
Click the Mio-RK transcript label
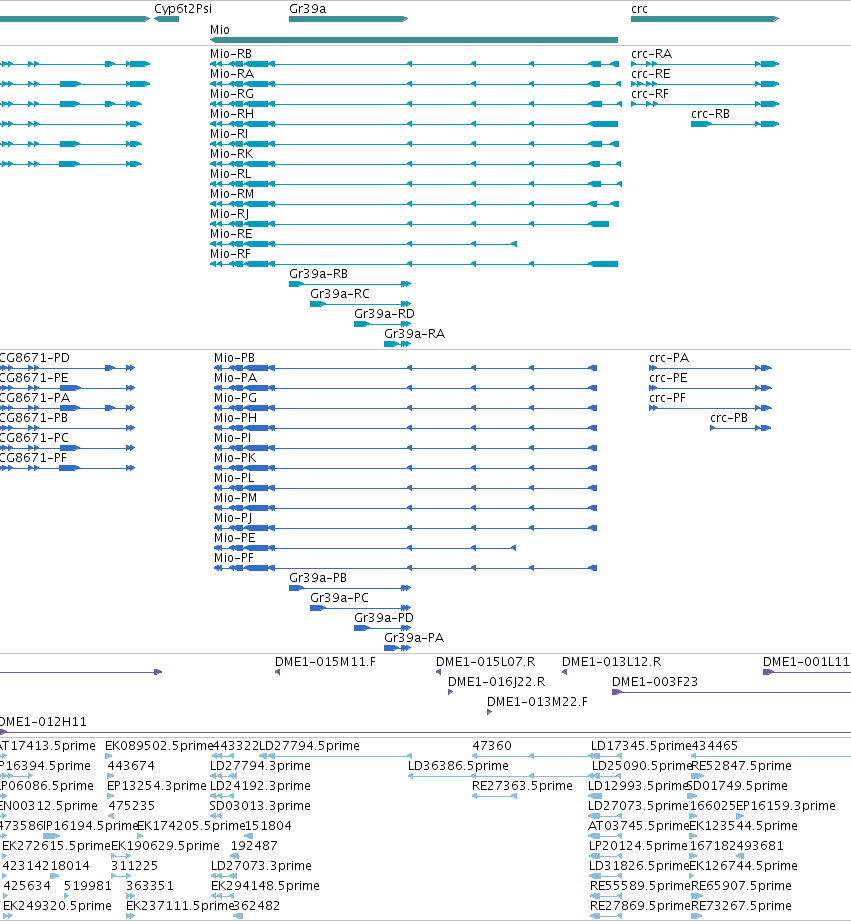pos(231,154)
